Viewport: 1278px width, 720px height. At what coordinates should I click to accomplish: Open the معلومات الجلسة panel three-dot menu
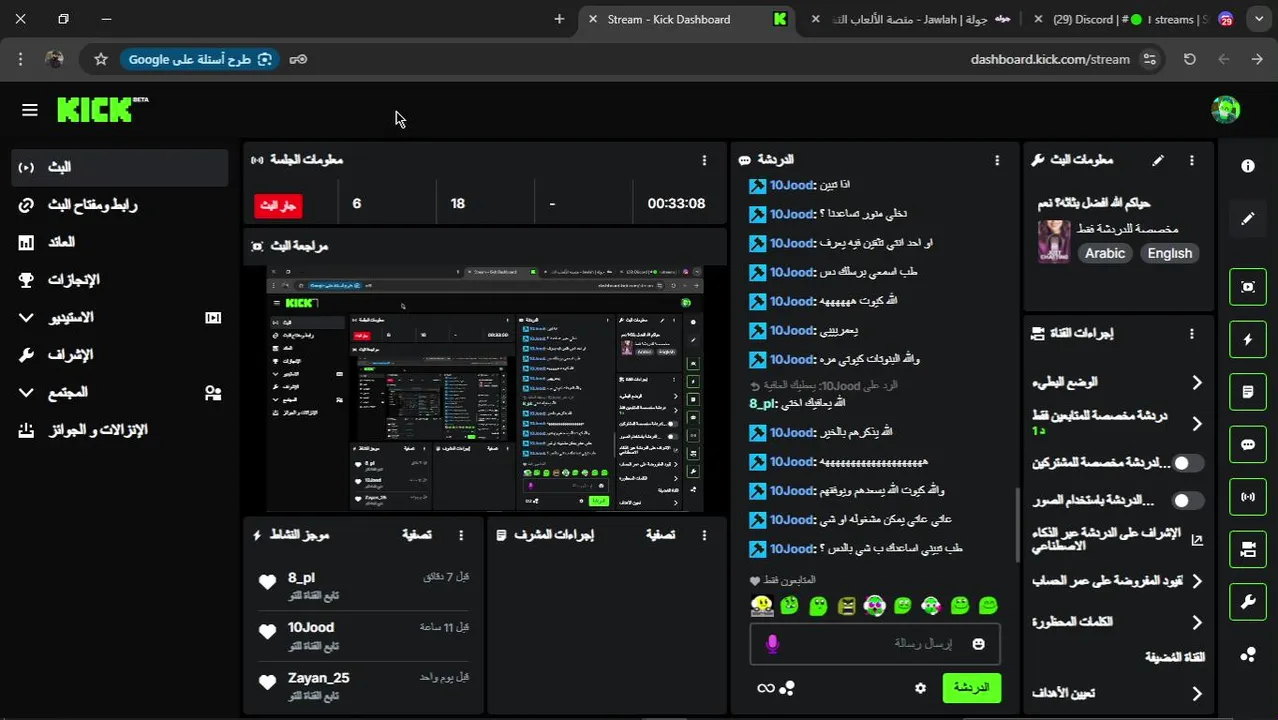[704, 160]
